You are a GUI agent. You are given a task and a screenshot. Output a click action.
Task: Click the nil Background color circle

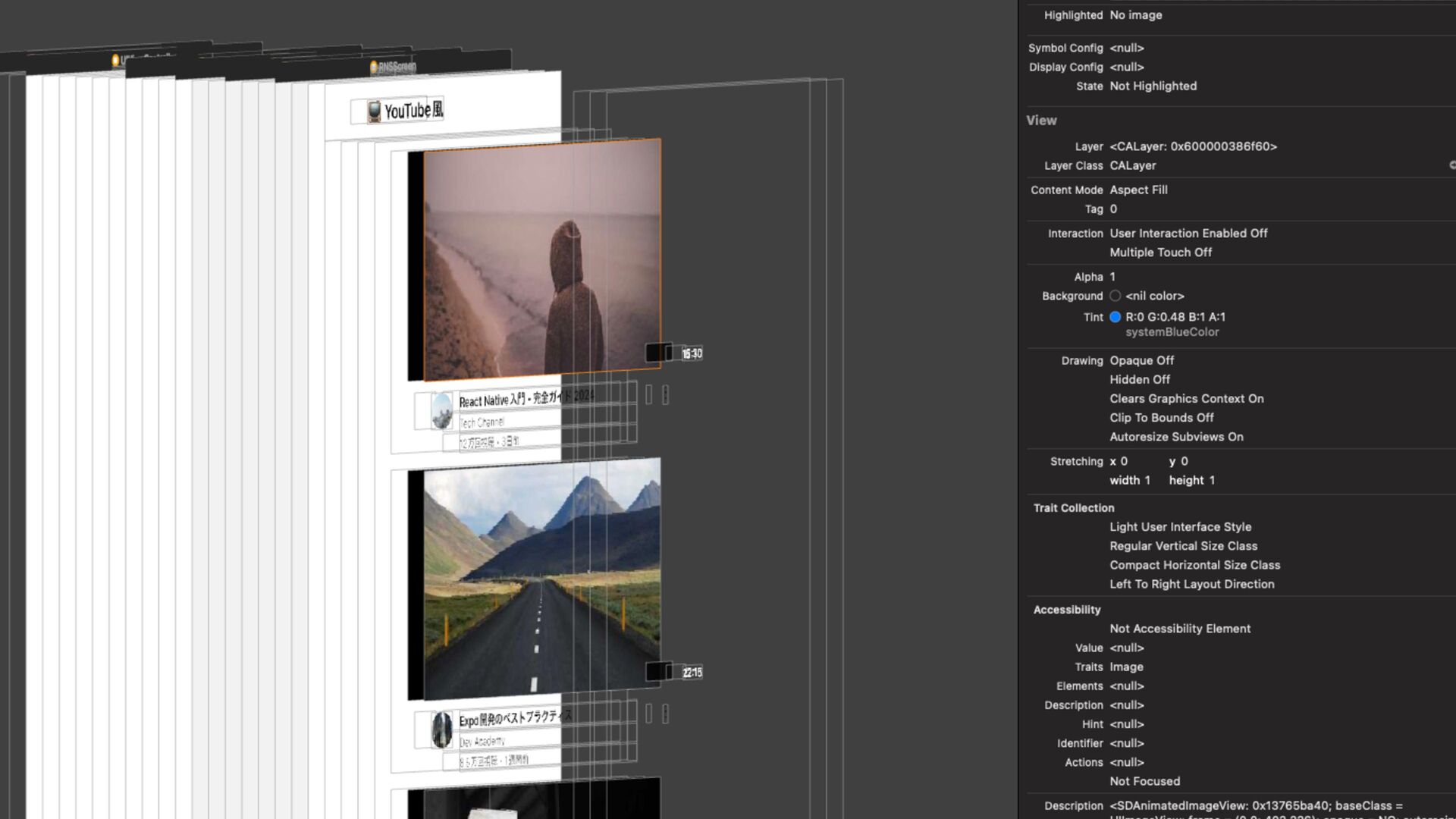click(1115, 296)
